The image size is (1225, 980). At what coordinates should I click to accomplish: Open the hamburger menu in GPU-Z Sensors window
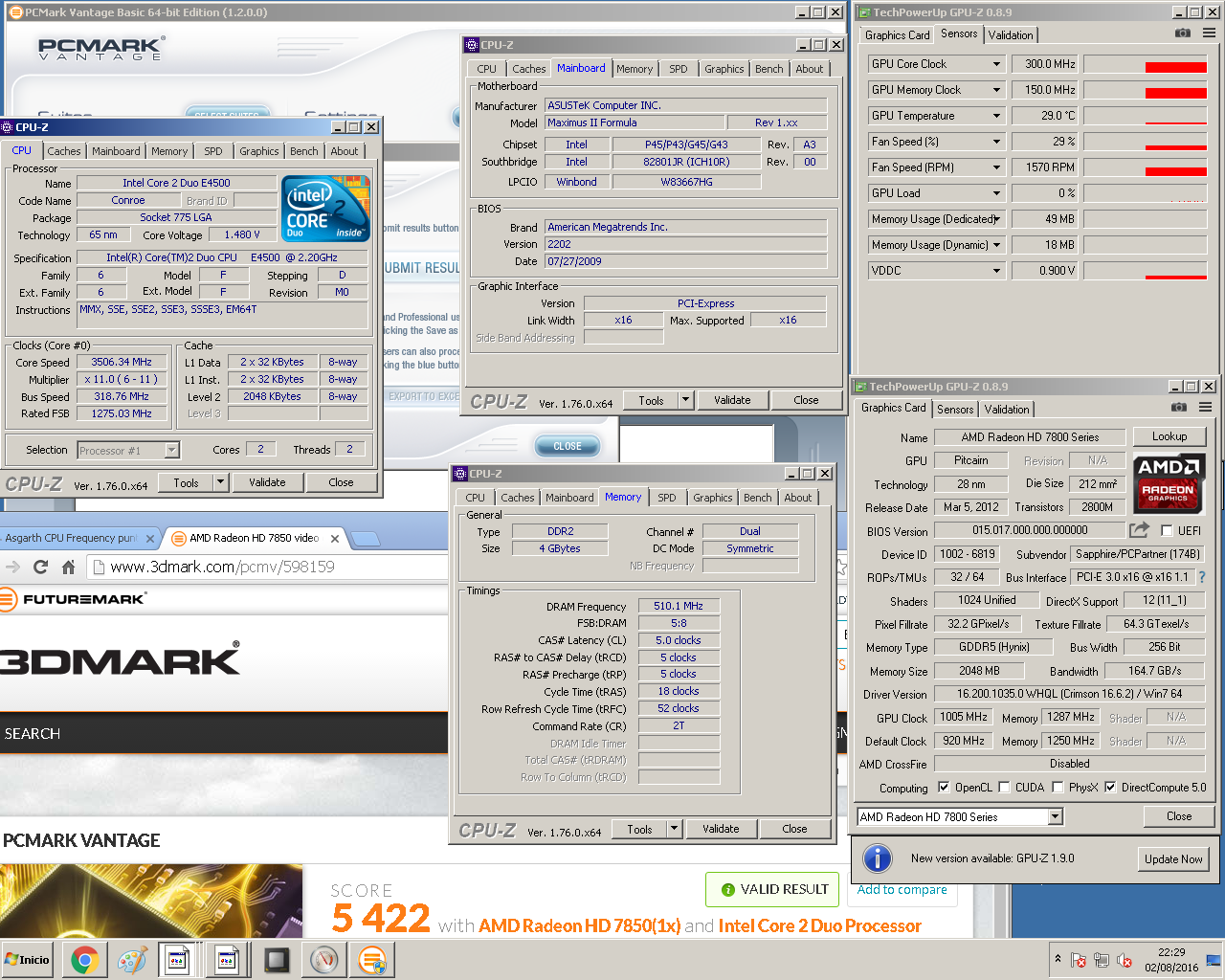click(x=1209, y=33)
